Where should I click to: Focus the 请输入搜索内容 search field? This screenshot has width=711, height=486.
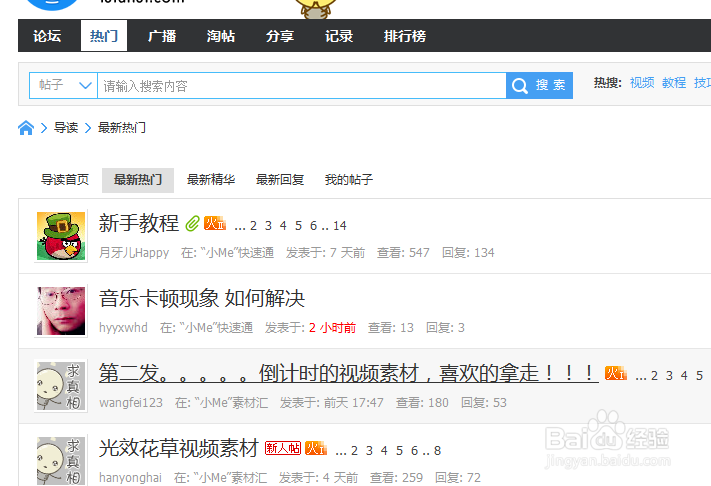pyautogui.click(x=302, y=85)
